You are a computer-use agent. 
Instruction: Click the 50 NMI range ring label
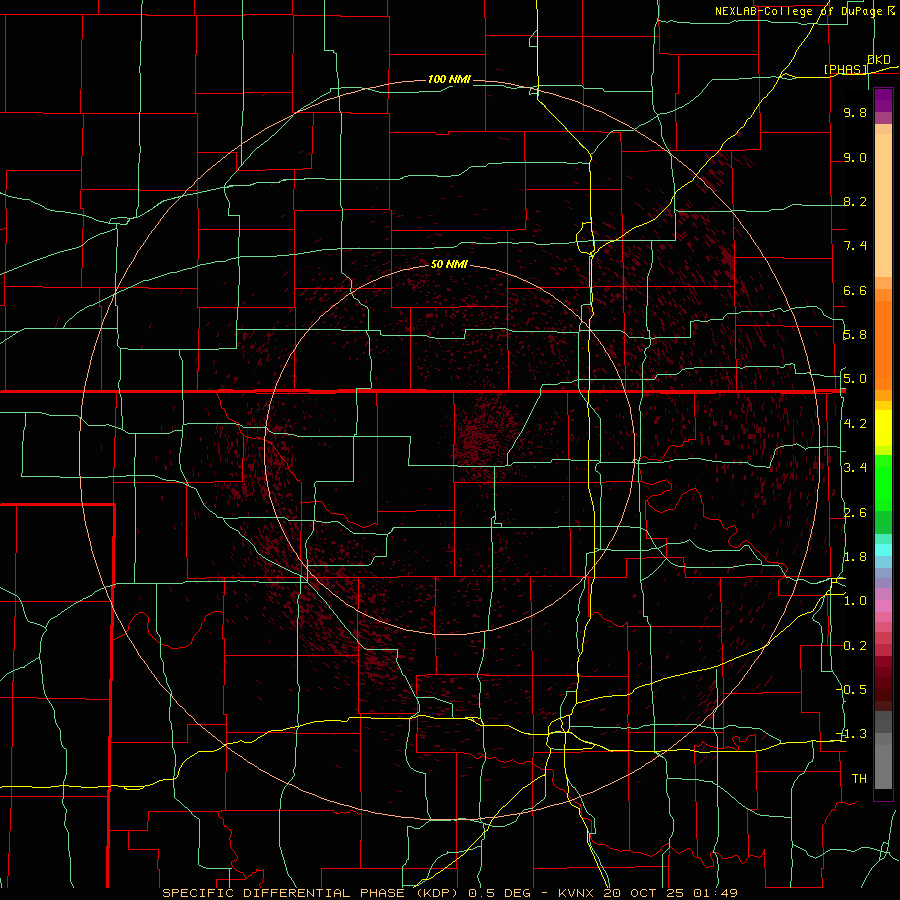coord(449,264)
